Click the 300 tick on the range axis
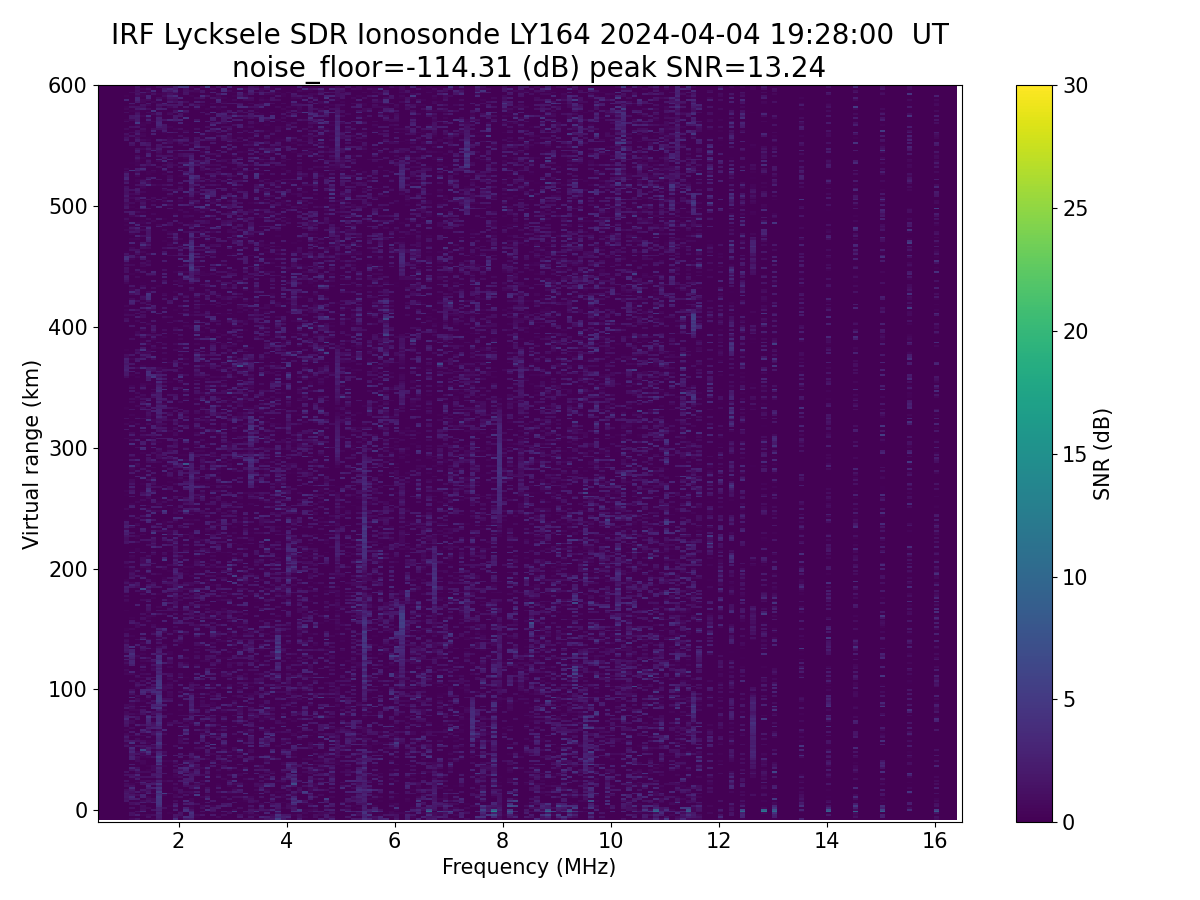This screenshot has height=900, width=1200. pos(68,448)
